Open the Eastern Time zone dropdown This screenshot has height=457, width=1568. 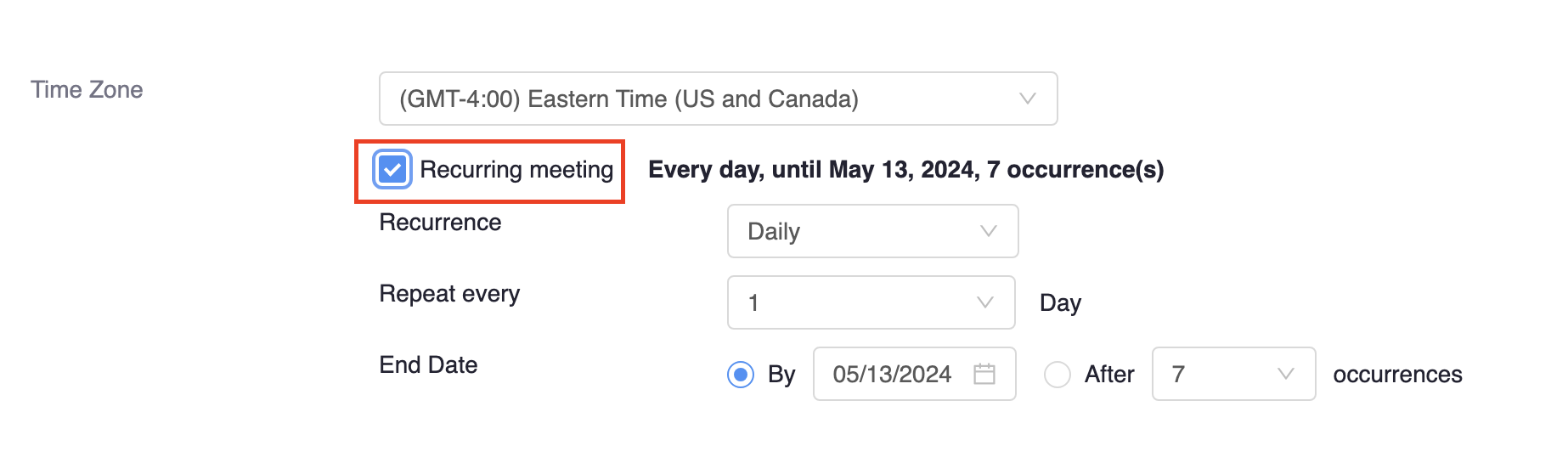(717, 99)
